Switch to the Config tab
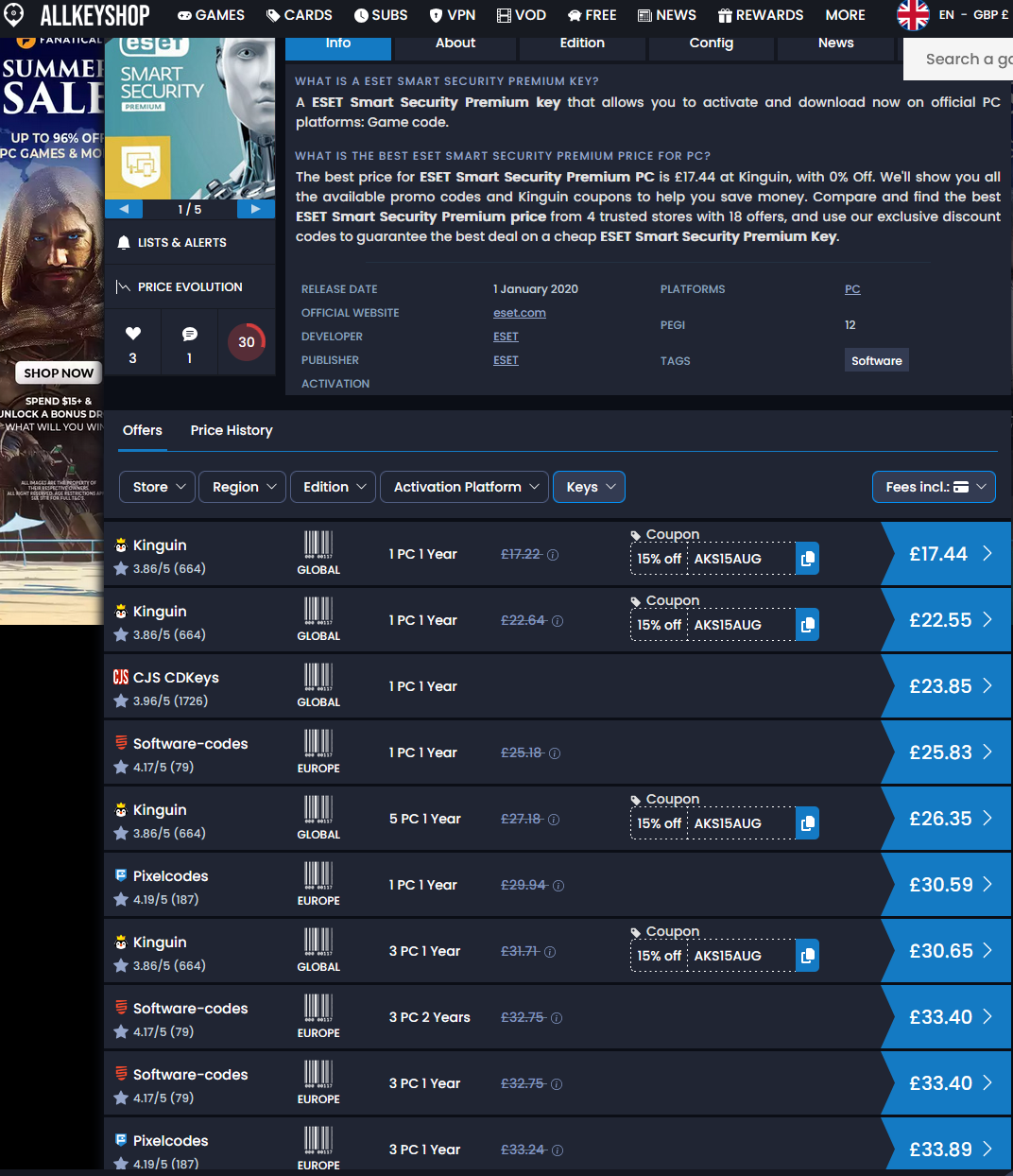This screenshot has height=1176, width=1013. click(x=712, y=45)
